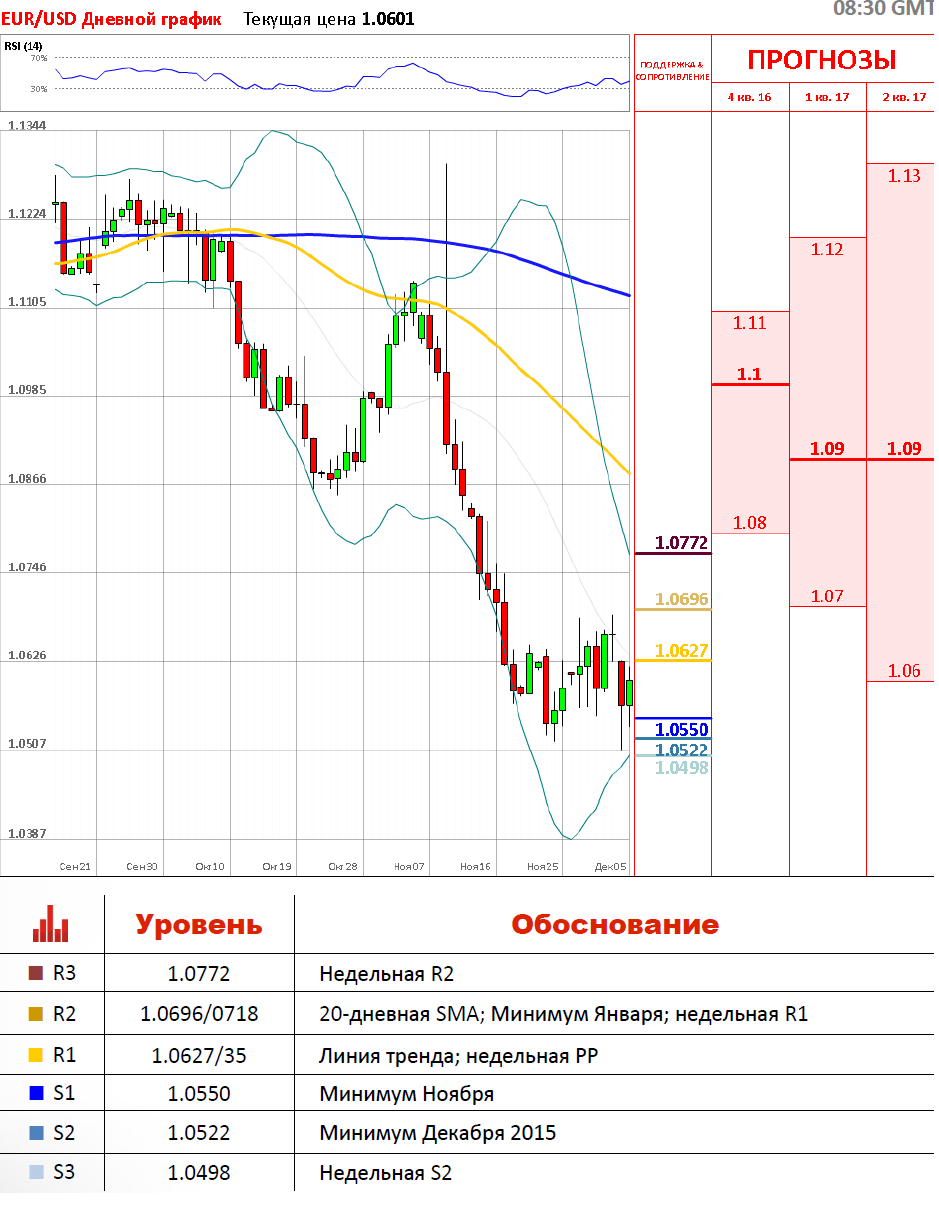The width and height of the screenshot is (939, 1209).
Task: Click the 1.0550 support level marker
Action: [x=681, y=730]
